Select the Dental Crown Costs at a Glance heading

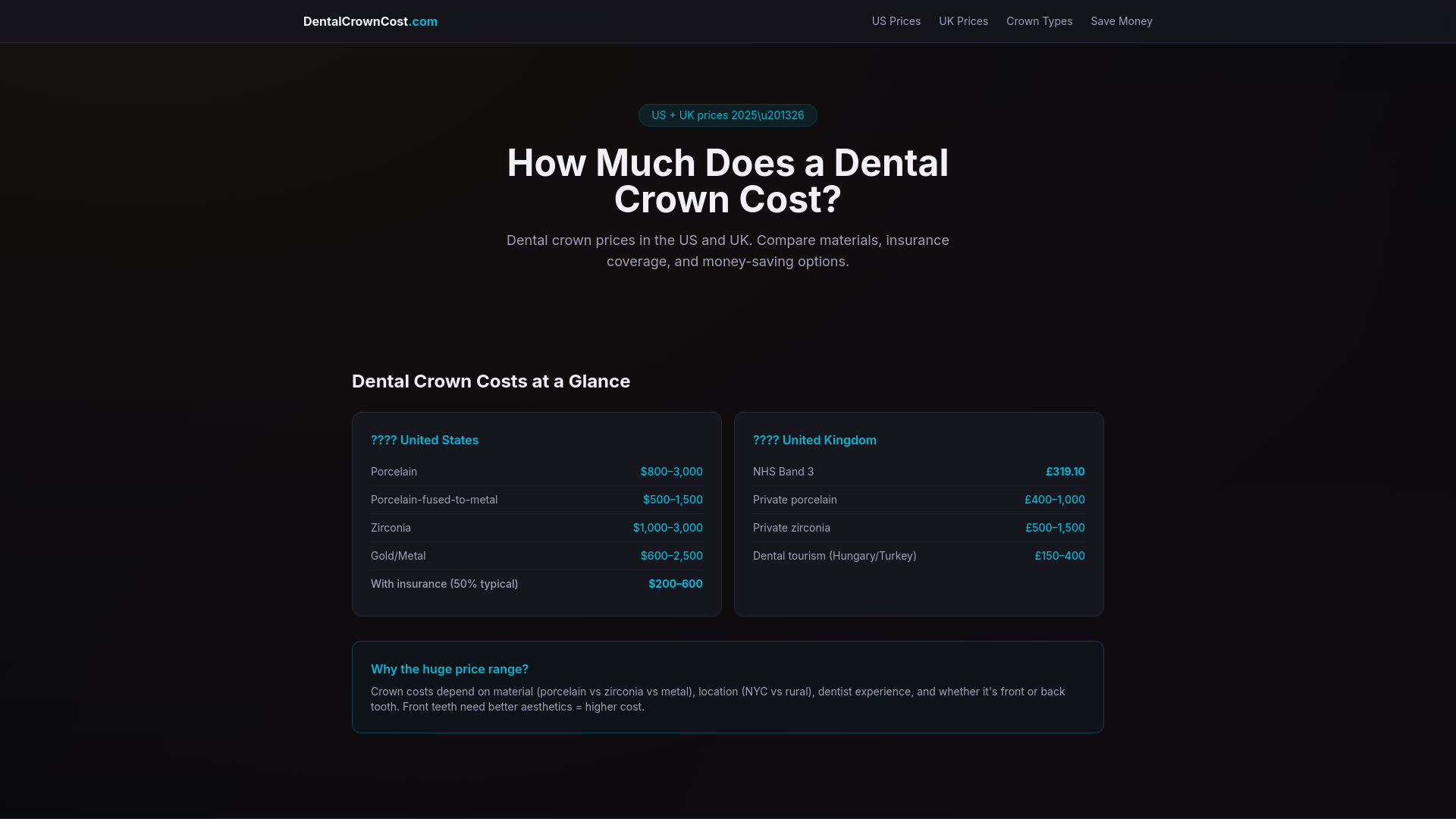(491, 381)
